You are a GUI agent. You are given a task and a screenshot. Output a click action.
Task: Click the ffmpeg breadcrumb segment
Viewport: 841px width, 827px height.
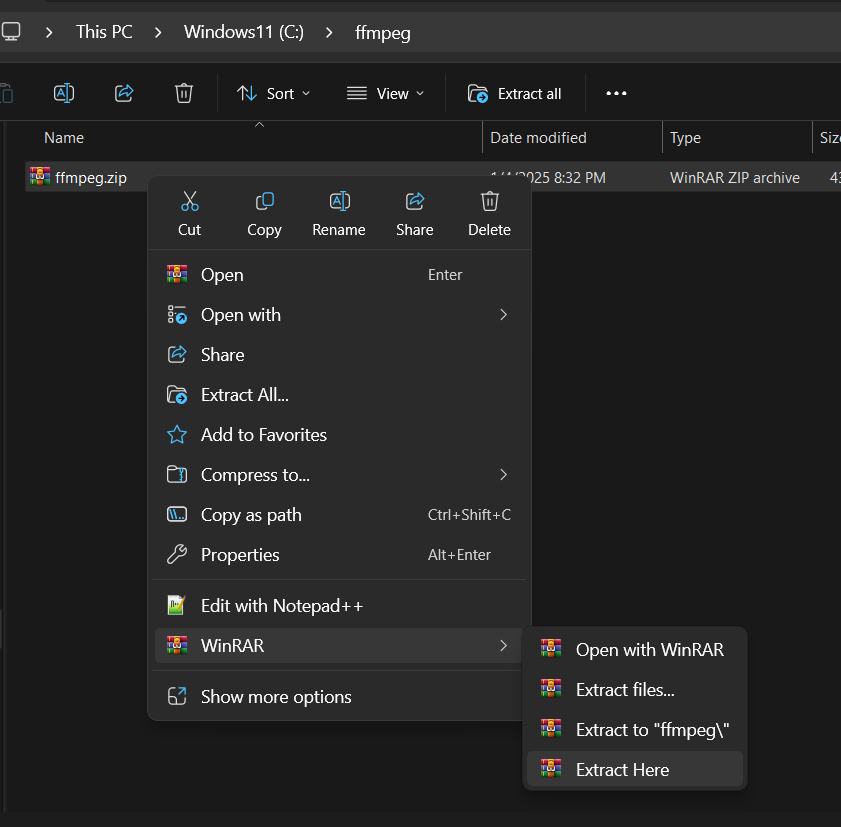coord(383,33)
